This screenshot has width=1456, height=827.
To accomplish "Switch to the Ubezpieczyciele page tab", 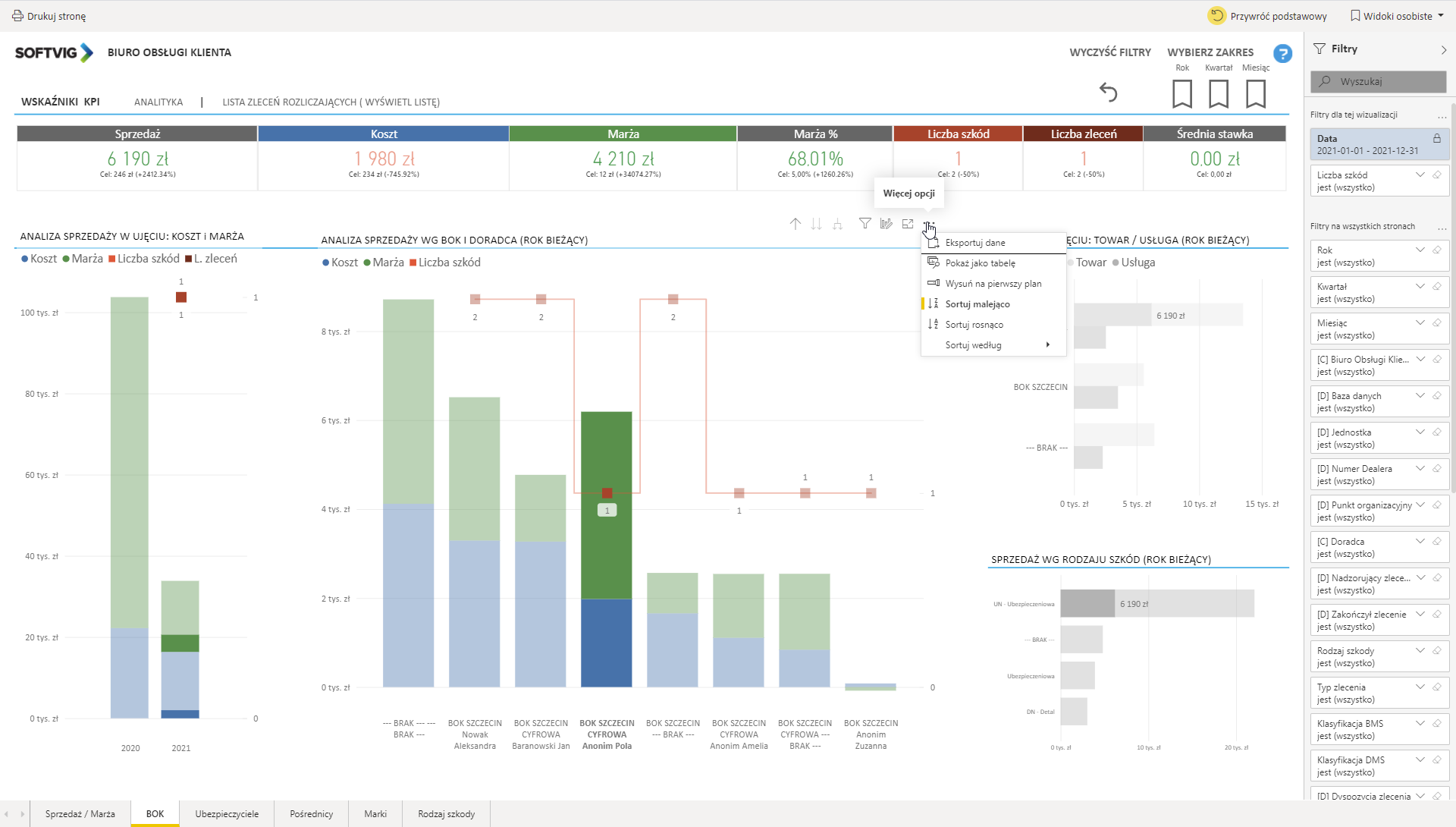I will (x=227, y=813).
